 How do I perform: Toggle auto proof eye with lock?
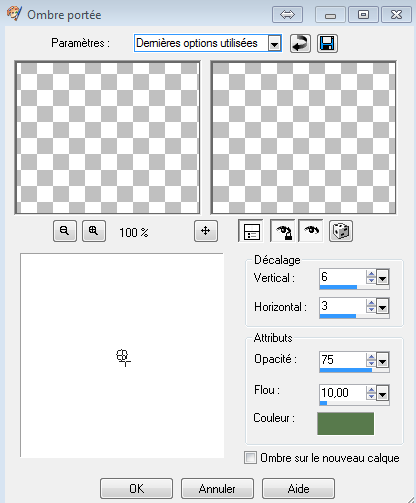pyautogui.click(x=283, y=231)
